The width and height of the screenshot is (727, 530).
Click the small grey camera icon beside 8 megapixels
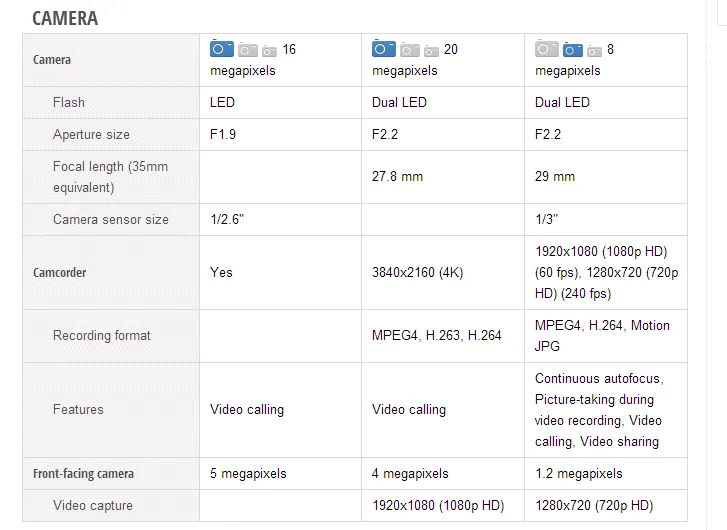point(595,50)
